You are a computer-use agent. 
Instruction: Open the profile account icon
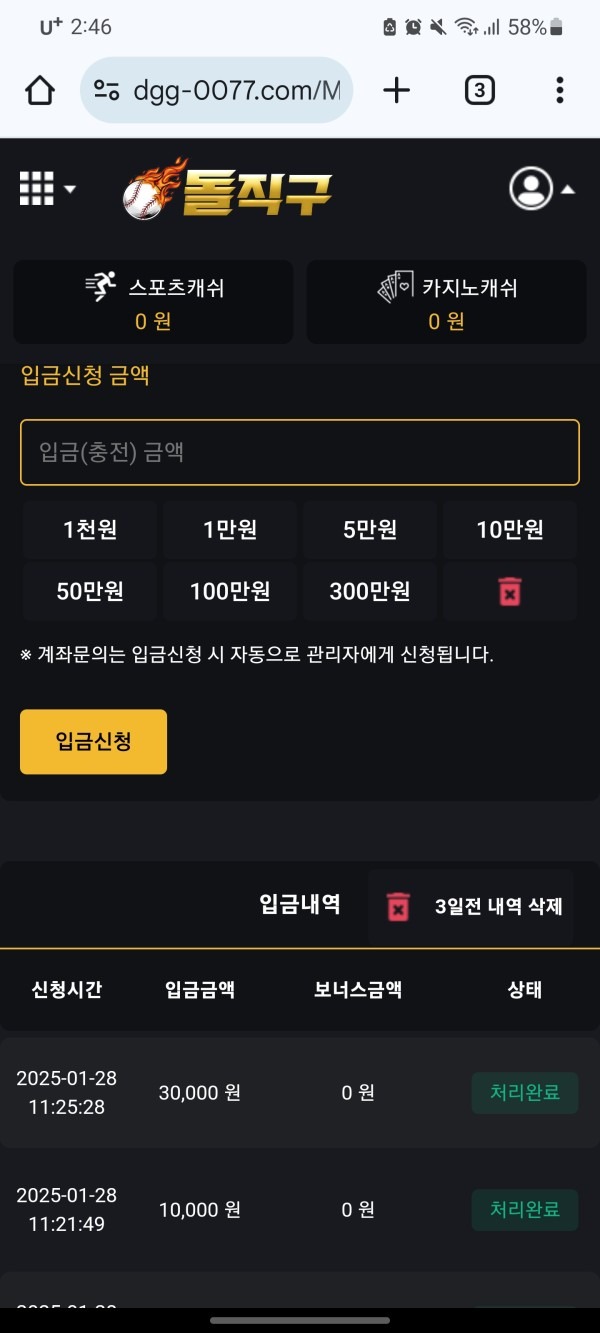(x=530, y=190)
